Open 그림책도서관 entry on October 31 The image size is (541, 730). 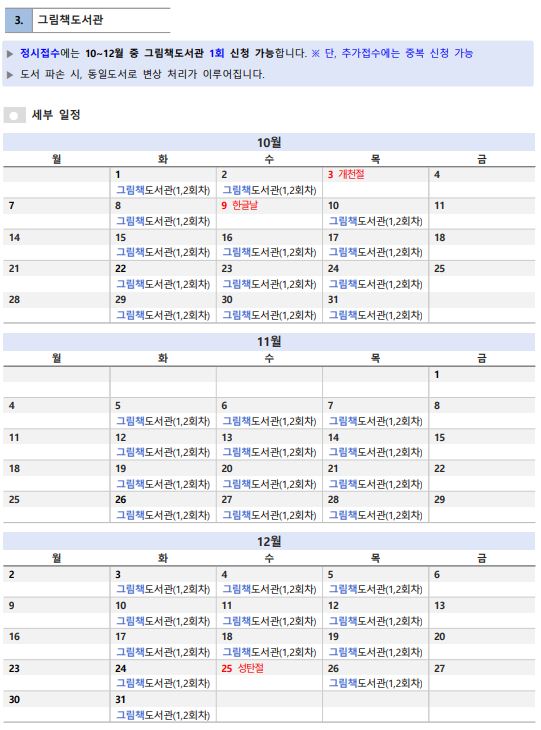coord(376,315)
